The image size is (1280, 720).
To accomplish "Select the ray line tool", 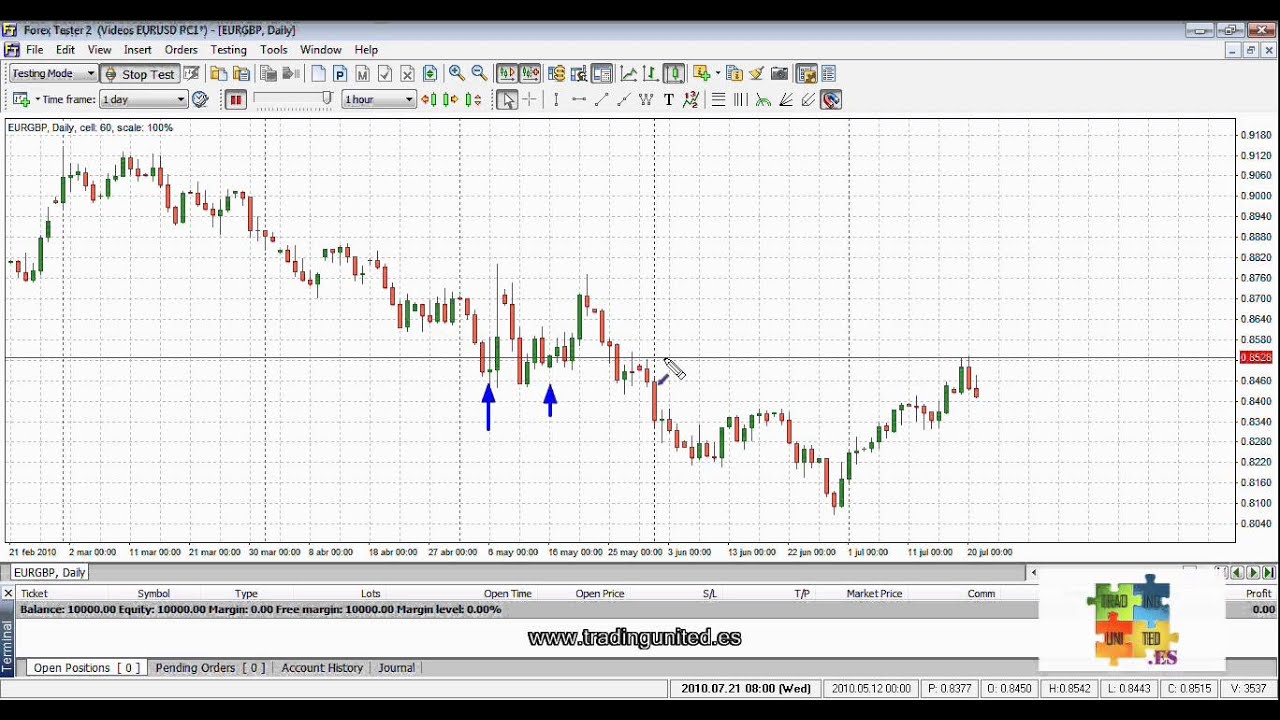I will [x=623, y=99].
